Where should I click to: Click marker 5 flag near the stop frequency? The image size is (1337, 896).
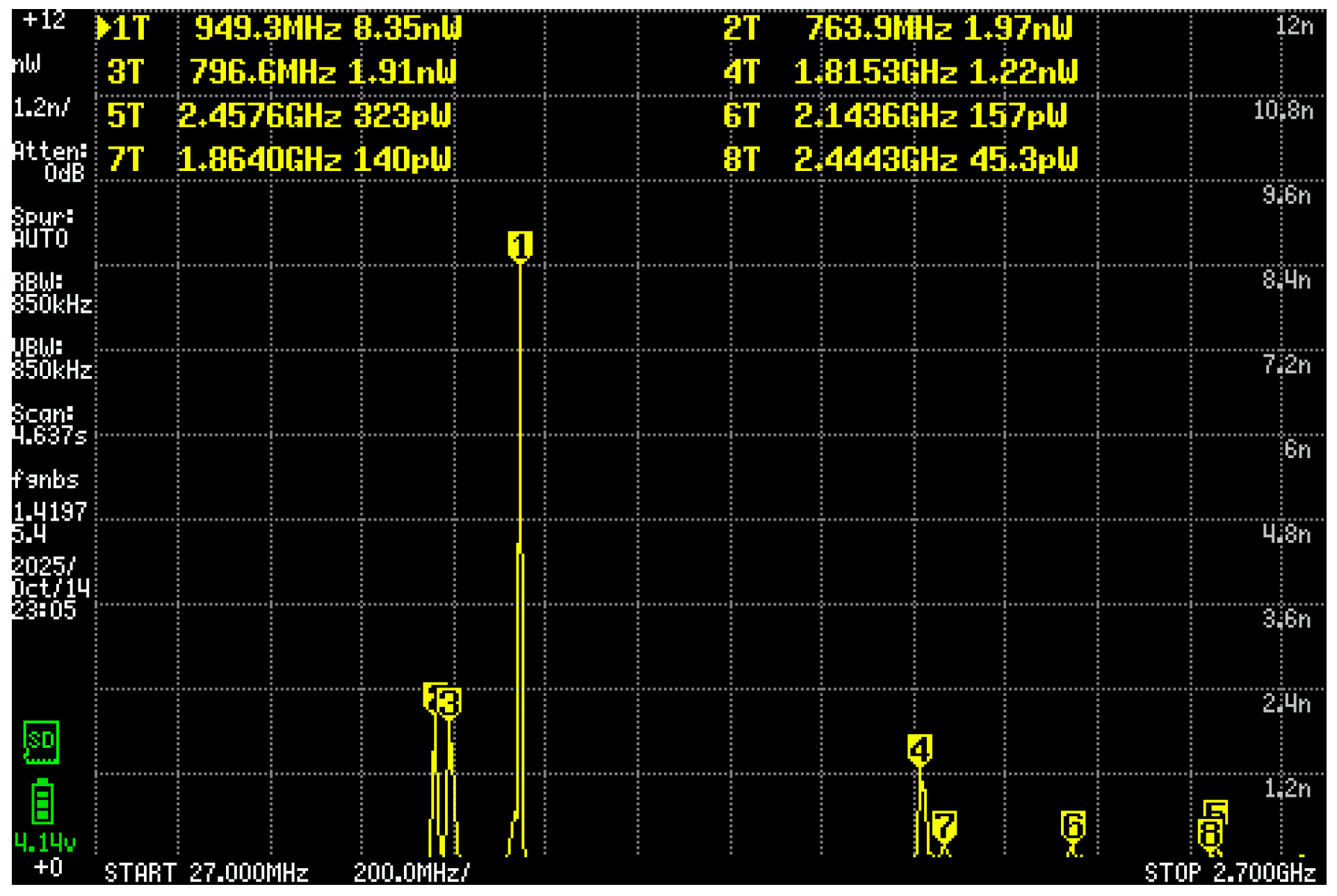pyautogui.click(x=1217, y=809)
